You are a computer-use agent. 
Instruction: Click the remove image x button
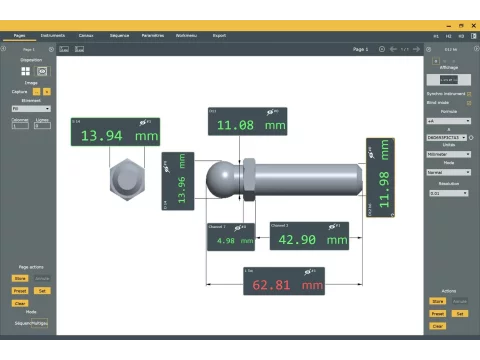click(47, 92)
